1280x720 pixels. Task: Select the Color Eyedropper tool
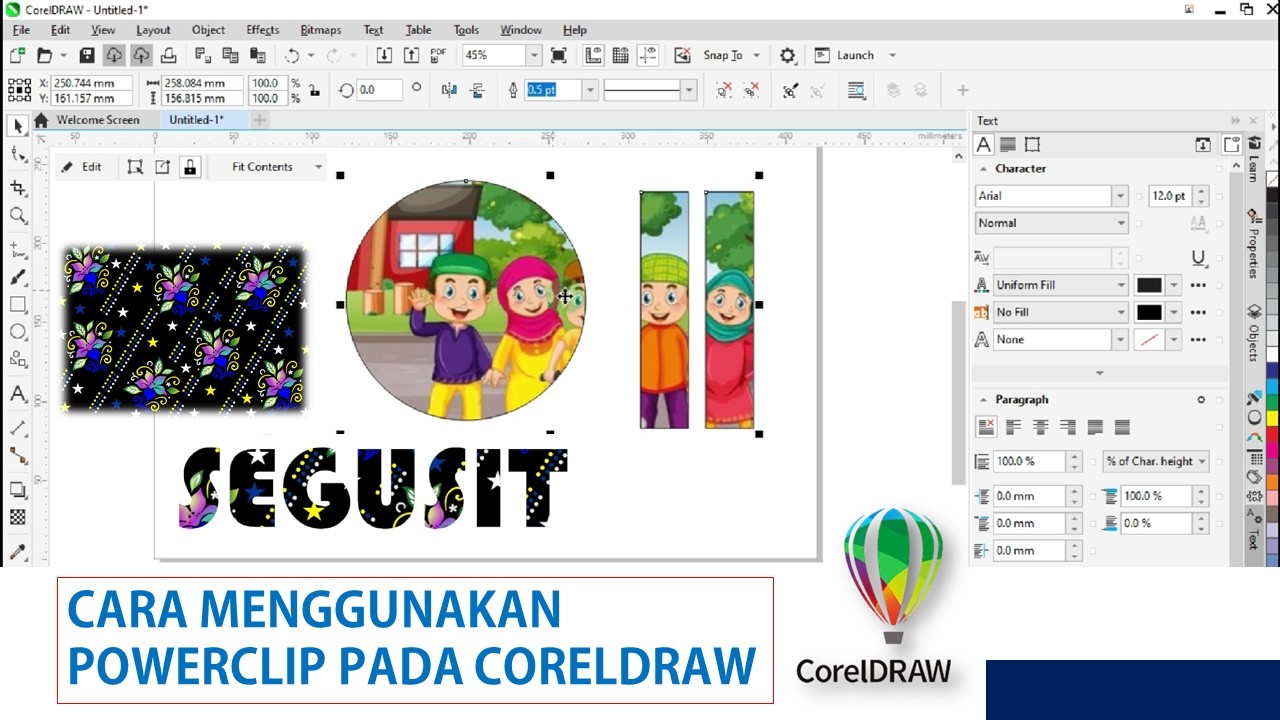pos(18,551)
